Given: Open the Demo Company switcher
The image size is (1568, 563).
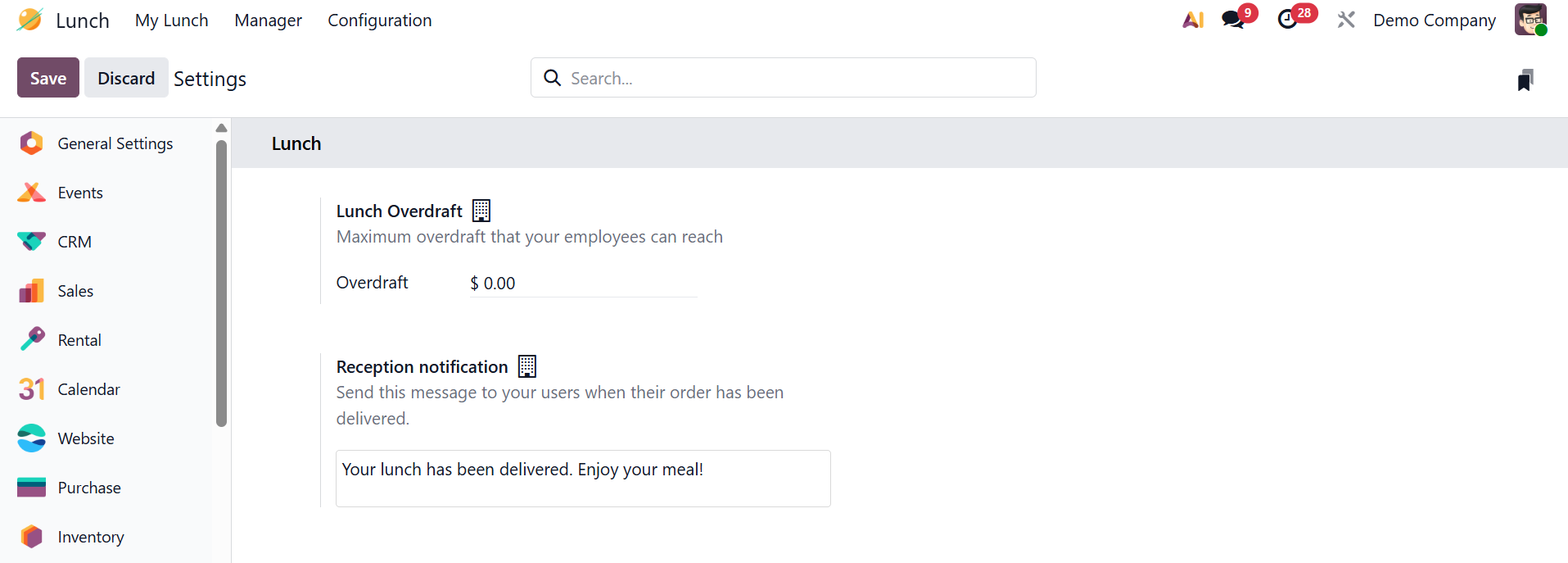Looking at the screenshot, I should click(1434, 20).
